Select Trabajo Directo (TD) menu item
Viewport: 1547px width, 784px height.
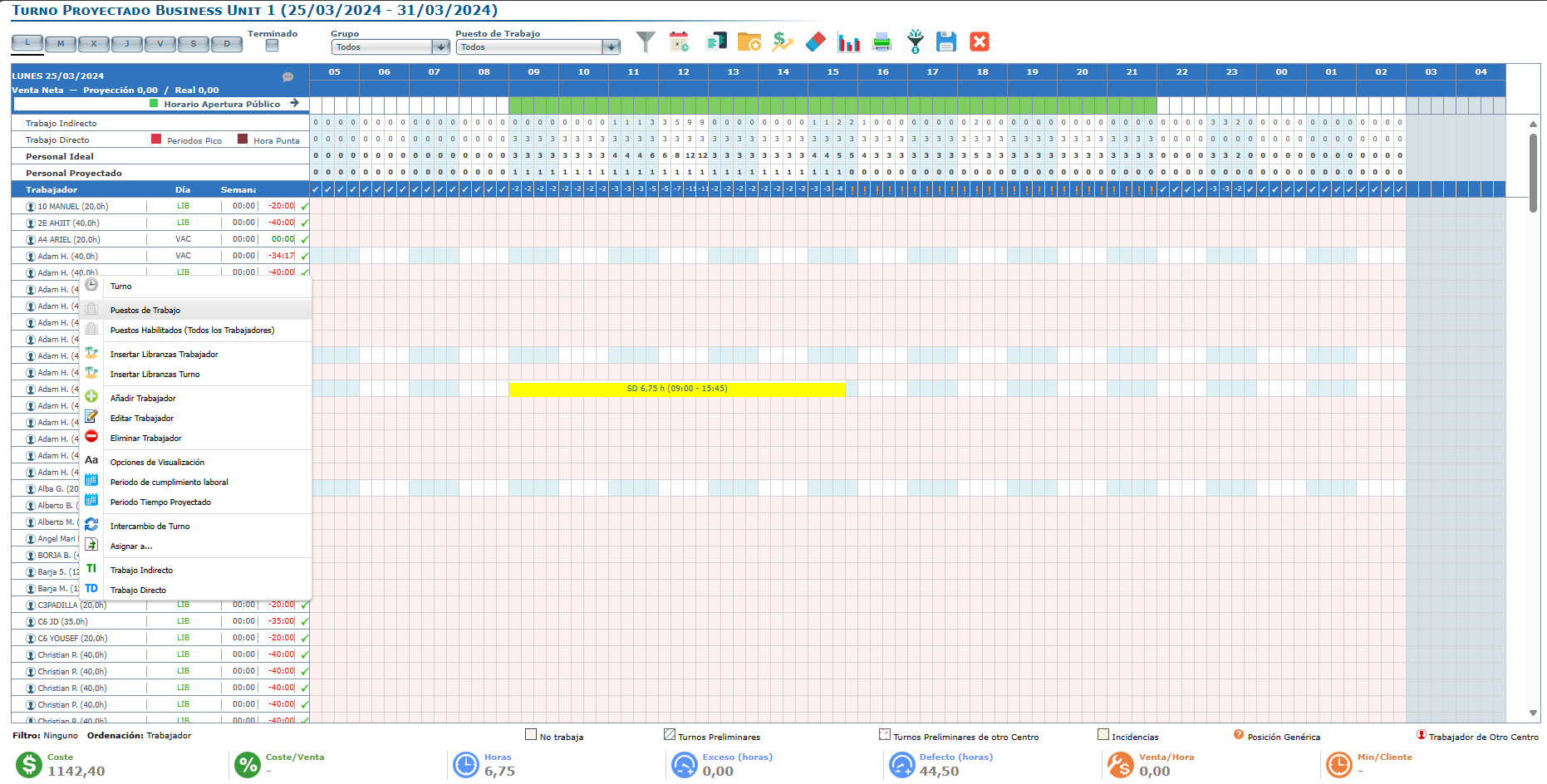[x=196, y=590]
